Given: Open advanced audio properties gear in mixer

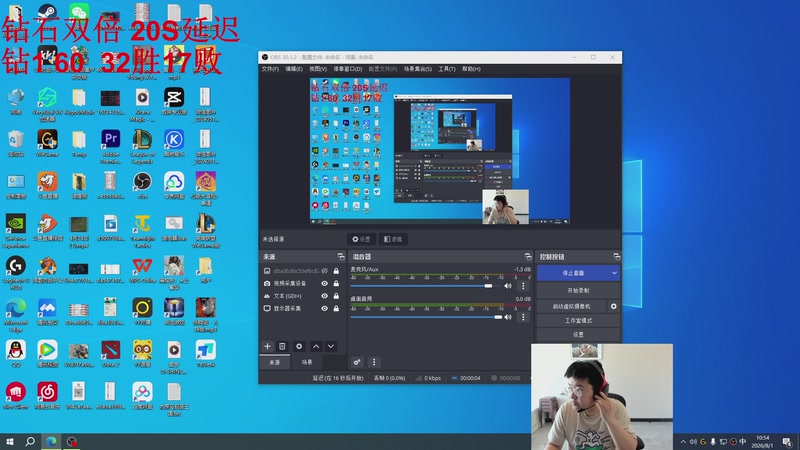Looking at the screenshot, I should tap(357, 362).
